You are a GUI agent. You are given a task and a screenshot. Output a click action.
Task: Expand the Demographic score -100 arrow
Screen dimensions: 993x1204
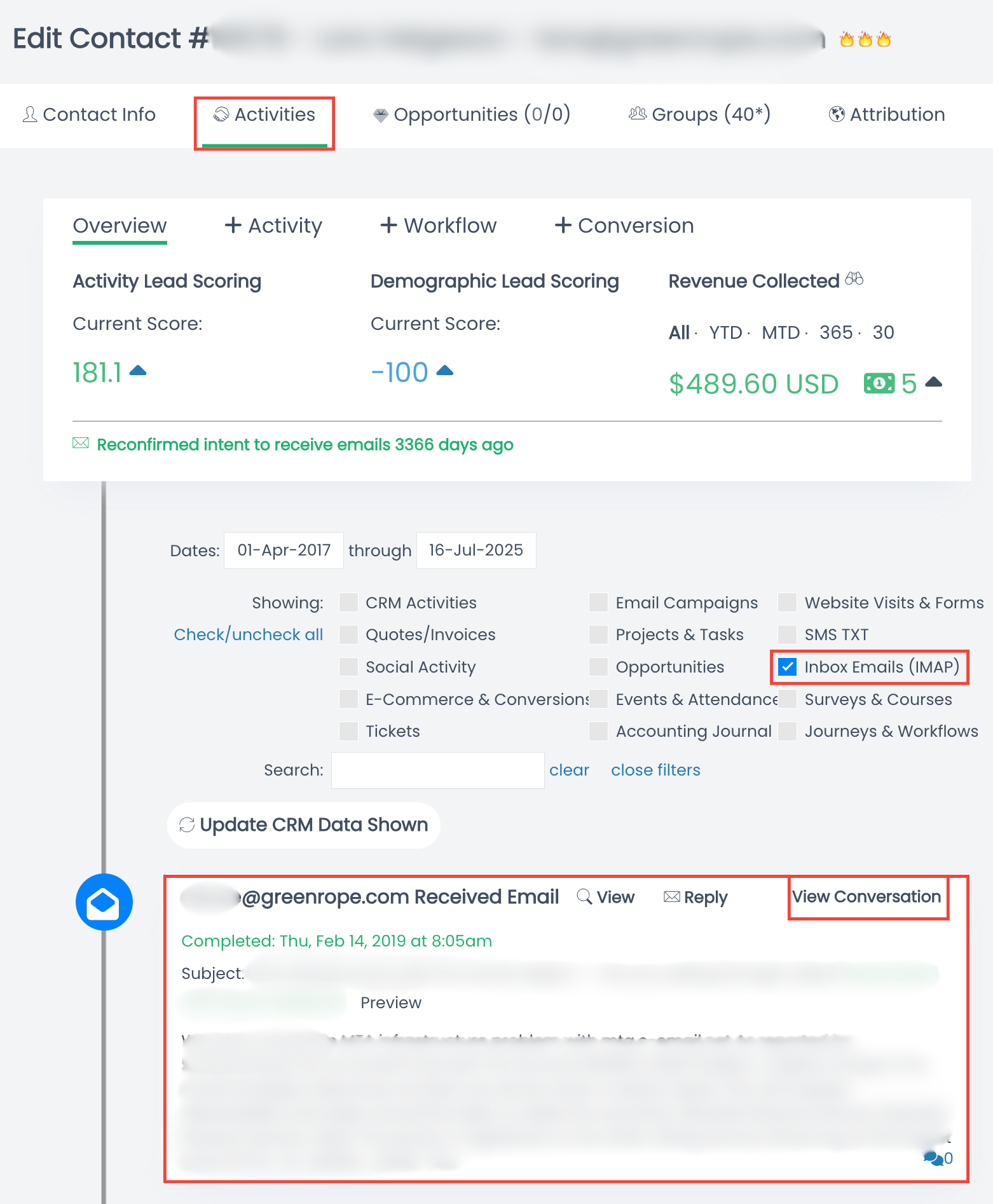445,371
